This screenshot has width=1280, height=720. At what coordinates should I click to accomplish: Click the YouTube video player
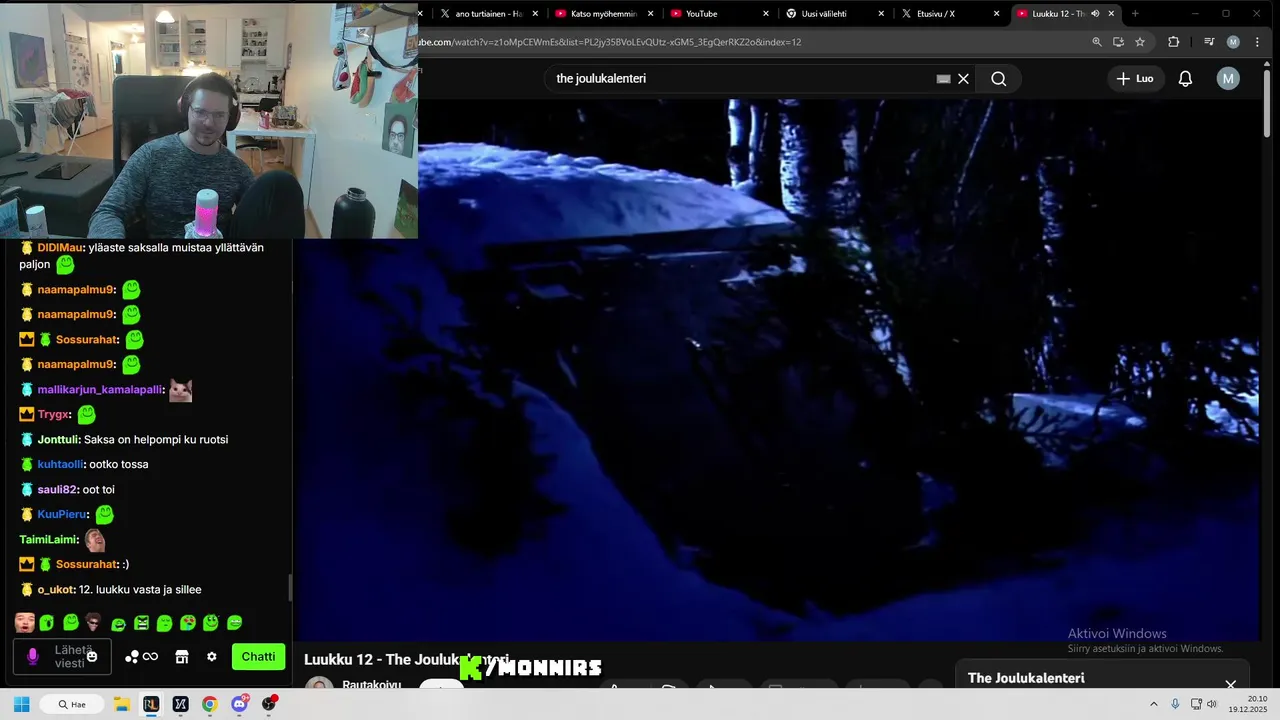777,370
